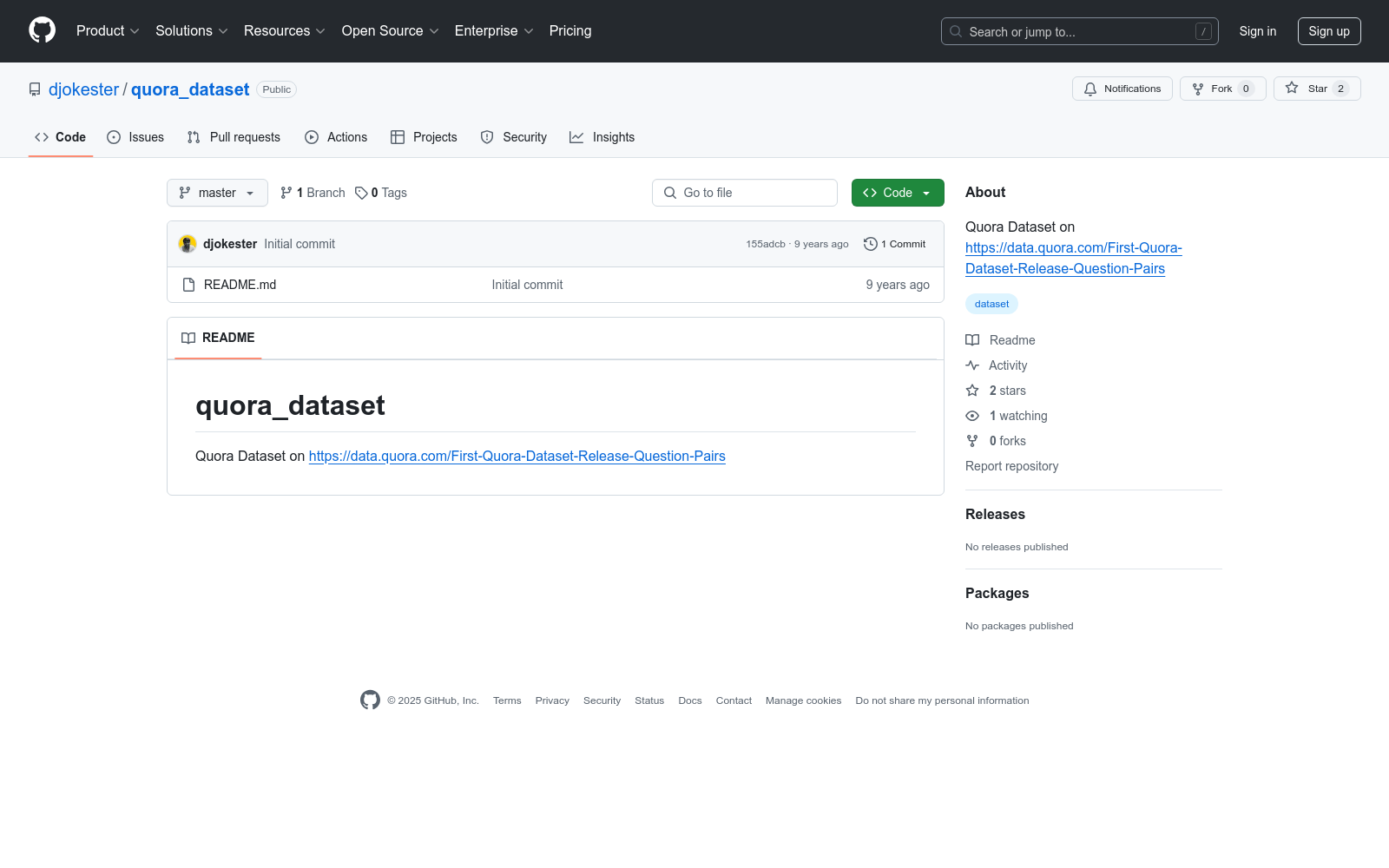Click the star icon beside 2 stars
The image size is (1389, 868).
[x=972, y=391]
